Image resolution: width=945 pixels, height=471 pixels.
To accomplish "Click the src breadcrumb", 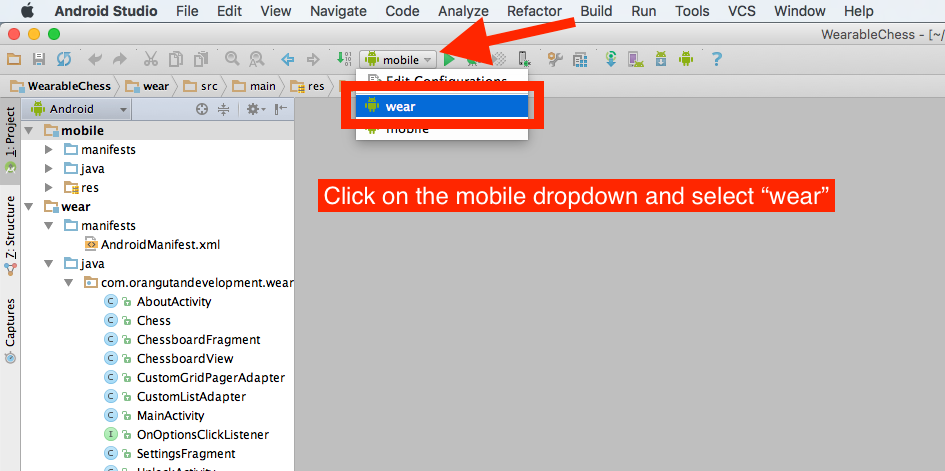I will (201, 86).
